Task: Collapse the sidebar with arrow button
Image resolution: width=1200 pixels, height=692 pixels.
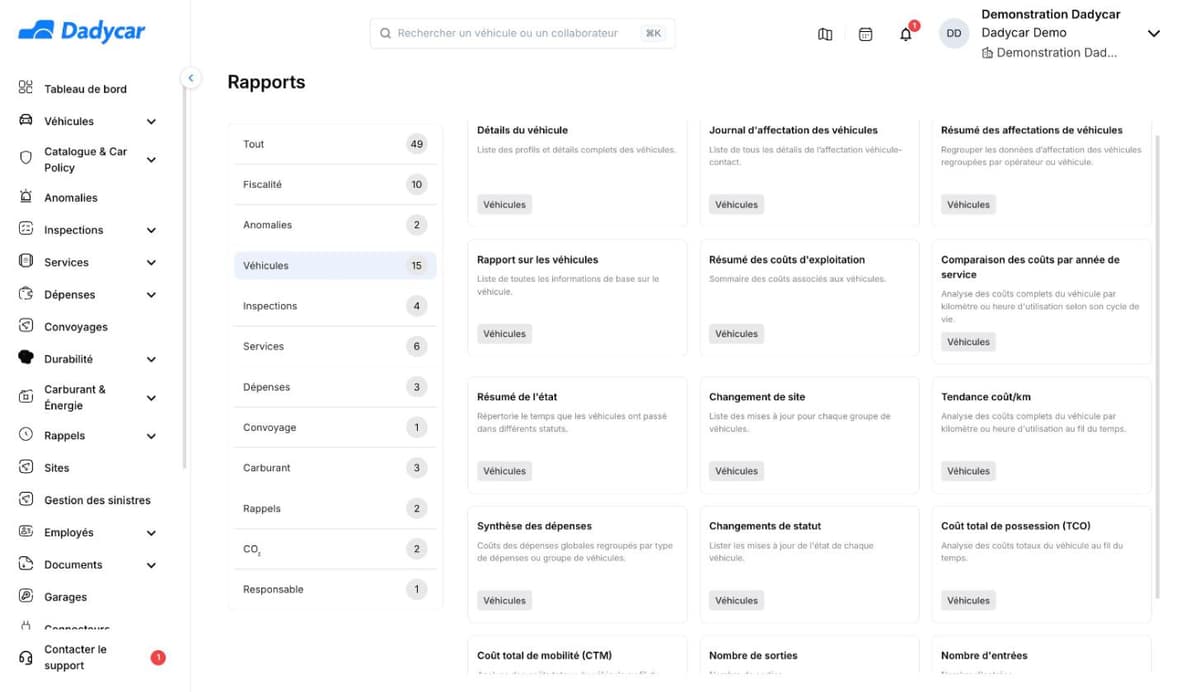Action: (x=190, y=78)
